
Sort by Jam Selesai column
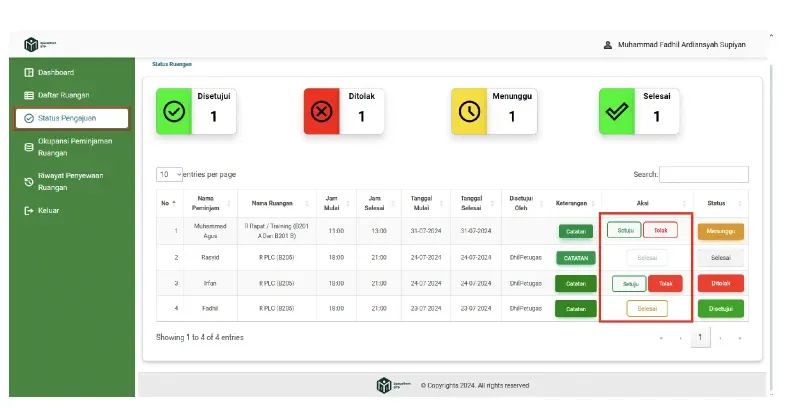[x=379, y=203]
